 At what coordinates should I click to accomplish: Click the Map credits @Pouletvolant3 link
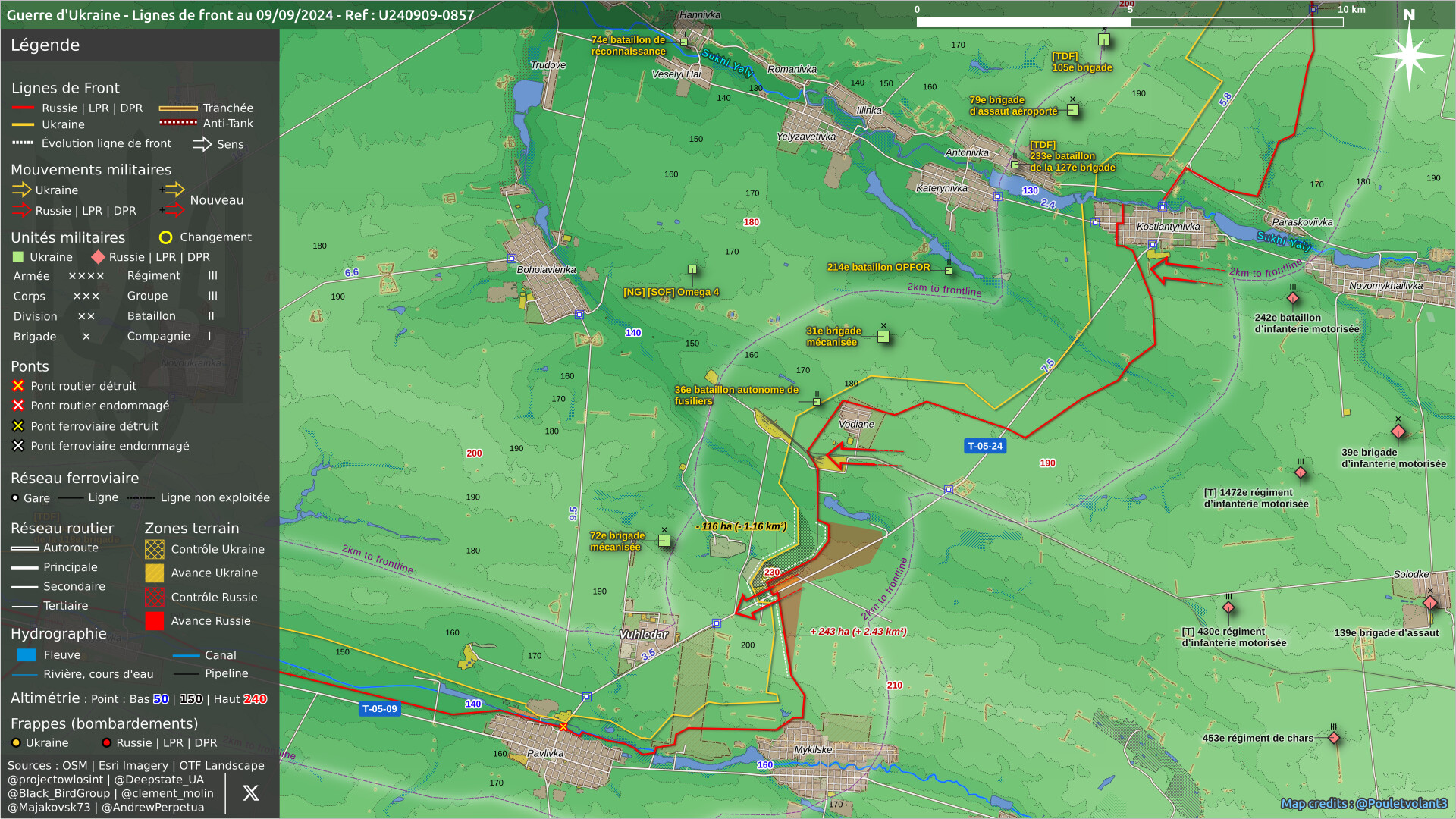1363,803
